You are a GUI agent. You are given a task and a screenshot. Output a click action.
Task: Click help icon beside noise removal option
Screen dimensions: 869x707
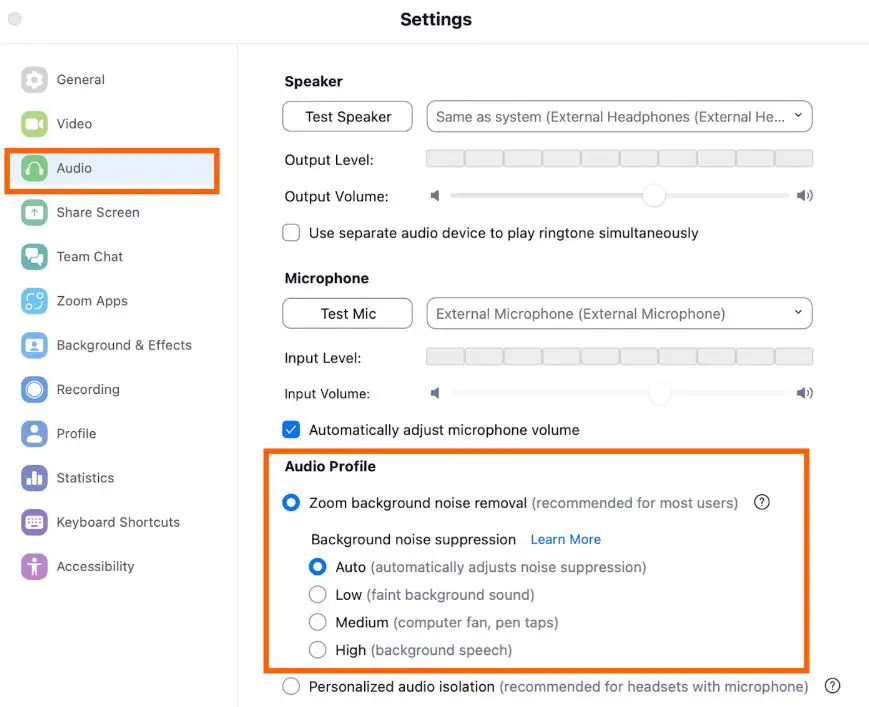tap(761, 502)
